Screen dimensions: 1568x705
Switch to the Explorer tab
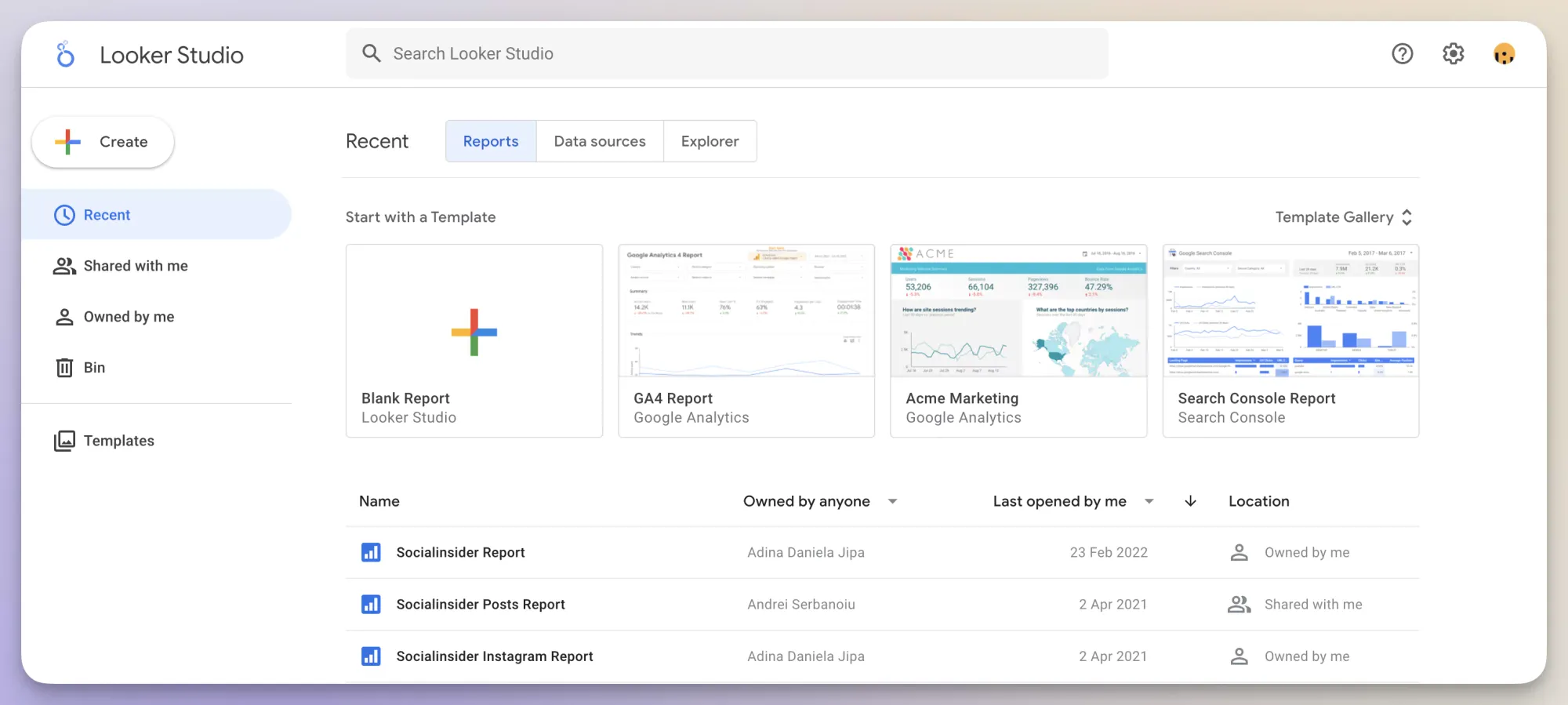(x=710, y=141)
